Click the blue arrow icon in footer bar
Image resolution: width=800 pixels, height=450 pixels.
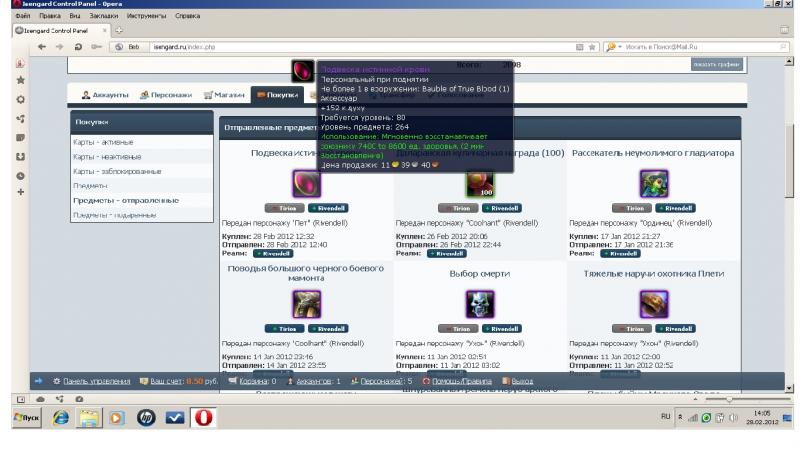click(x=38, y=381)
